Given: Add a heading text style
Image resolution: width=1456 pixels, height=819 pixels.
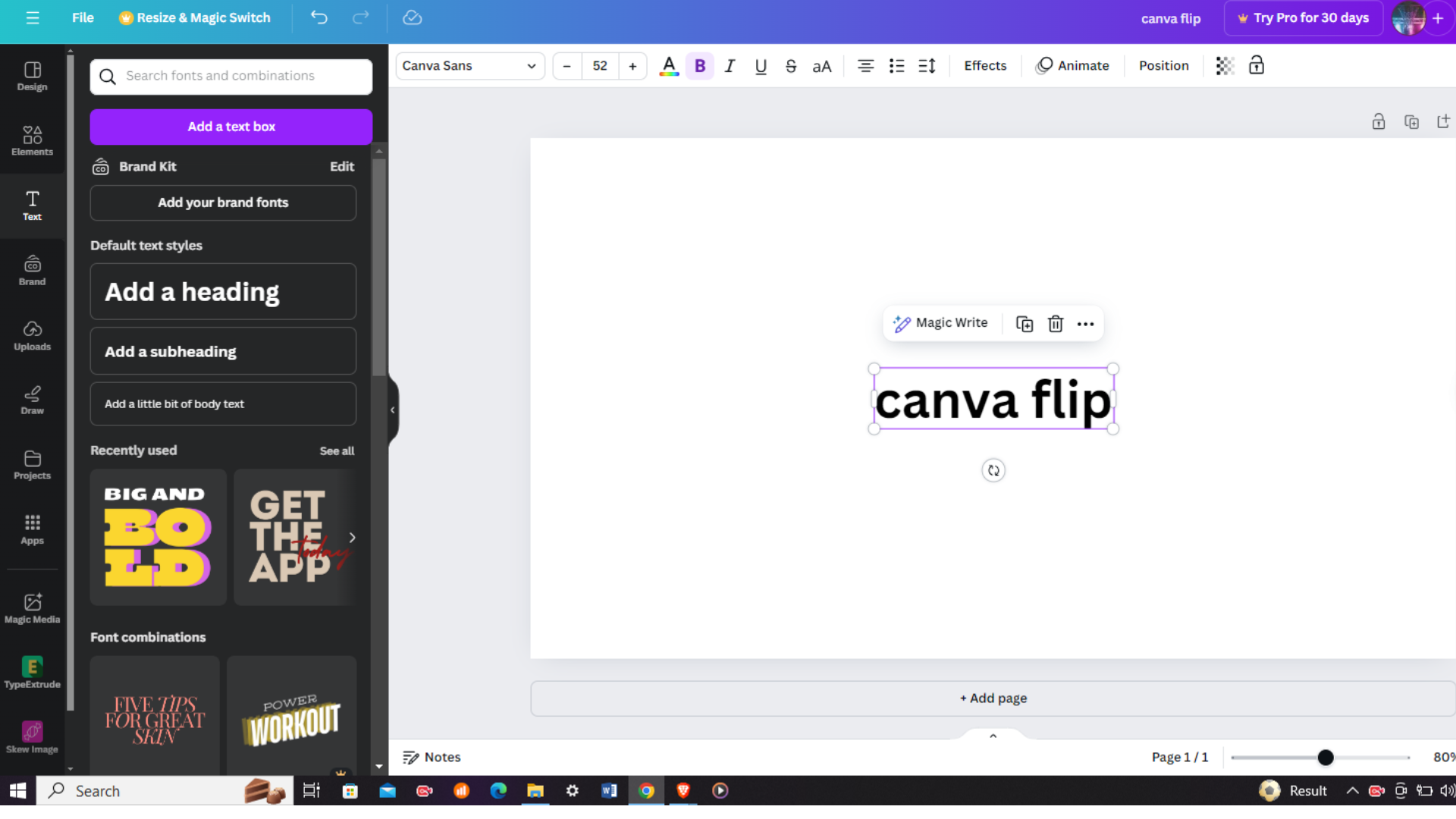Looking at the screenshot, I should (223, 292).
